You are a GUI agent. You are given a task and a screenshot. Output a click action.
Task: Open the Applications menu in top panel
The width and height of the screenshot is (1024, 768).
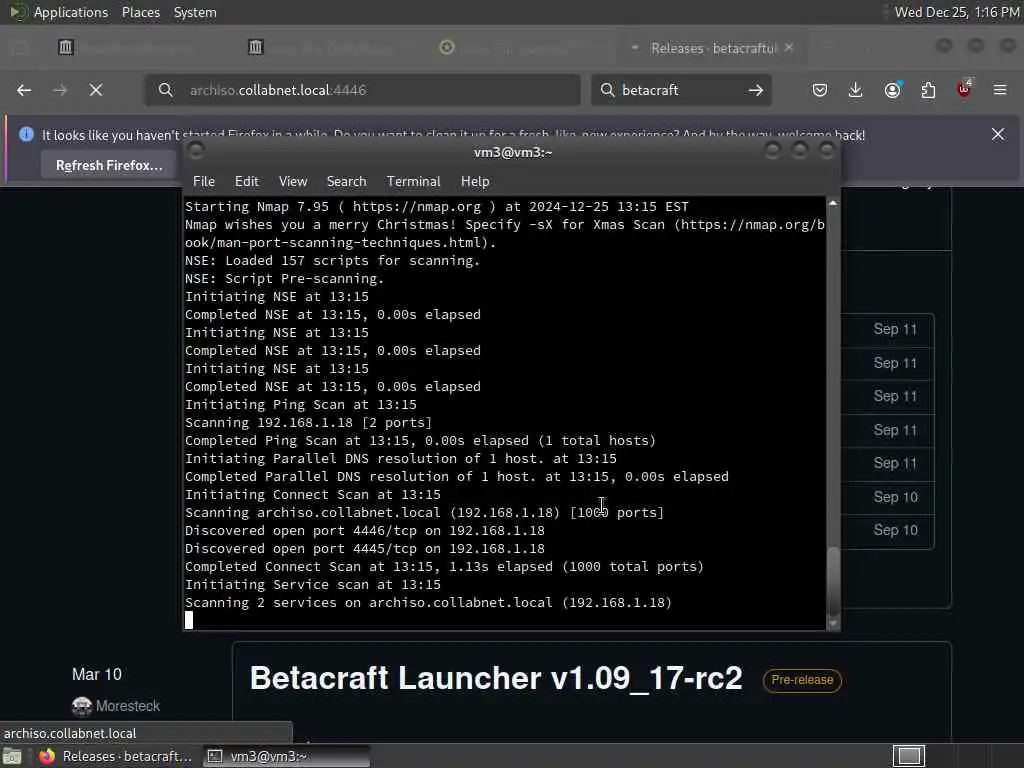71,12
